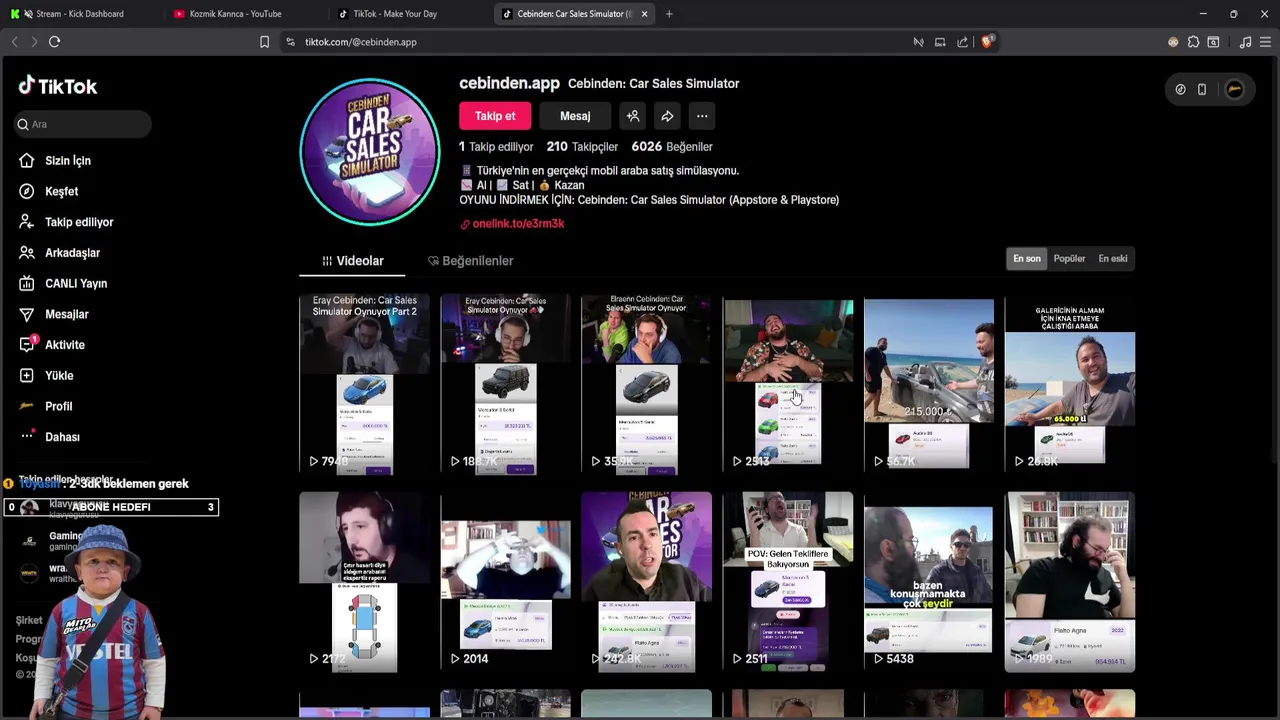Click the Takip et follow button
Image resolution: width=1280 pixels, height=720 pixels.
(495, 116)
